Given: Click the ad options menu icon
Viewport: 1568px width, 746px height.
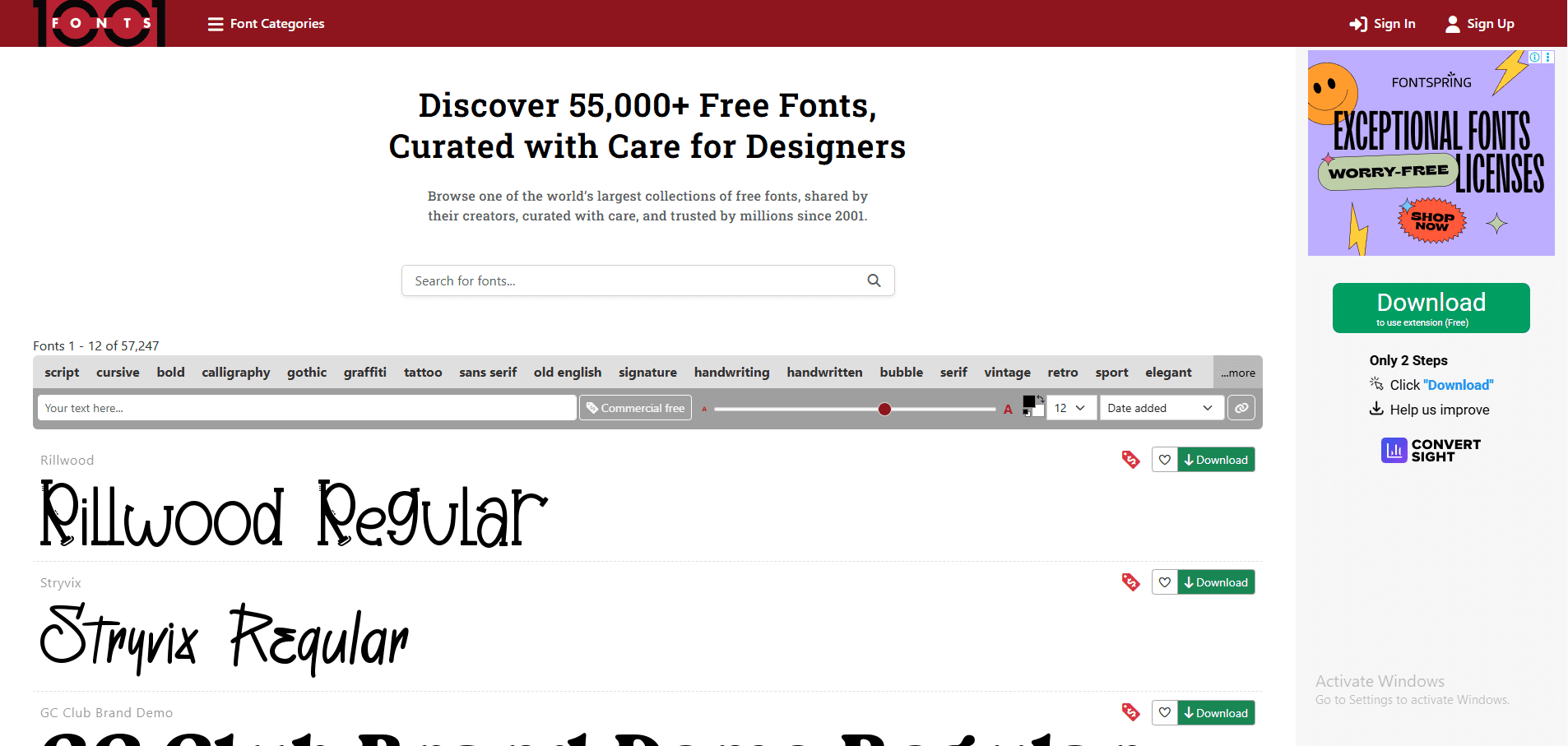Looking at the screenshot, I should click(x=1548, y=57).
